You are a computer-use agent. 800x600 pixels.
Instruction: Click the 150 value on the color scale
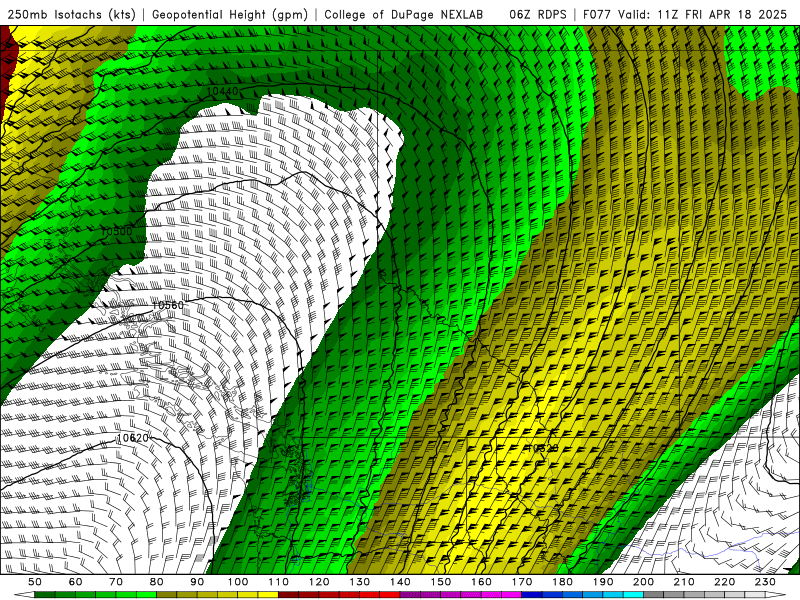click(440, 582)
